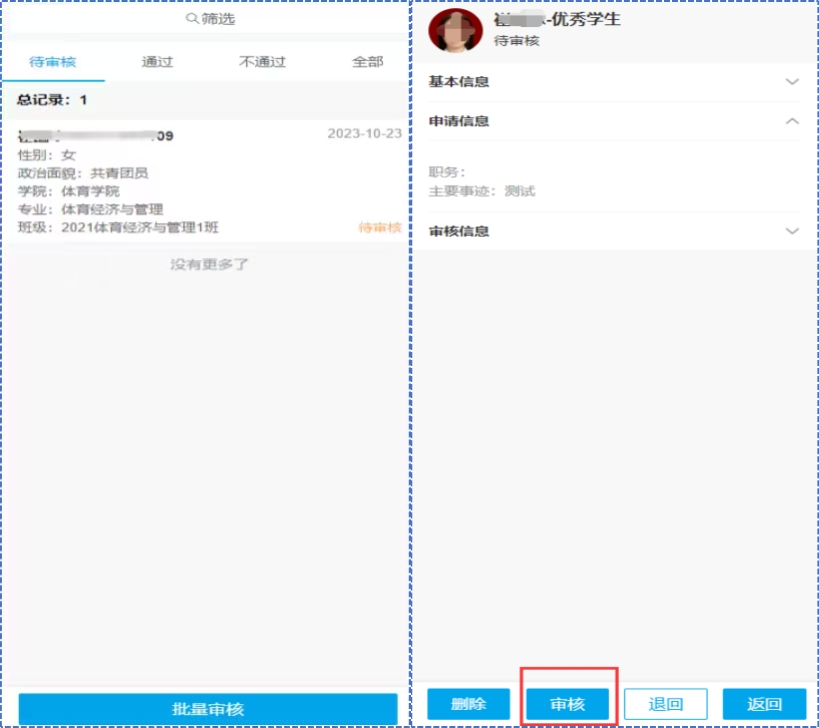This screenshot has height=728, width=819.
Task: Select the 不通过 tab
Action: tap(262, 62)
